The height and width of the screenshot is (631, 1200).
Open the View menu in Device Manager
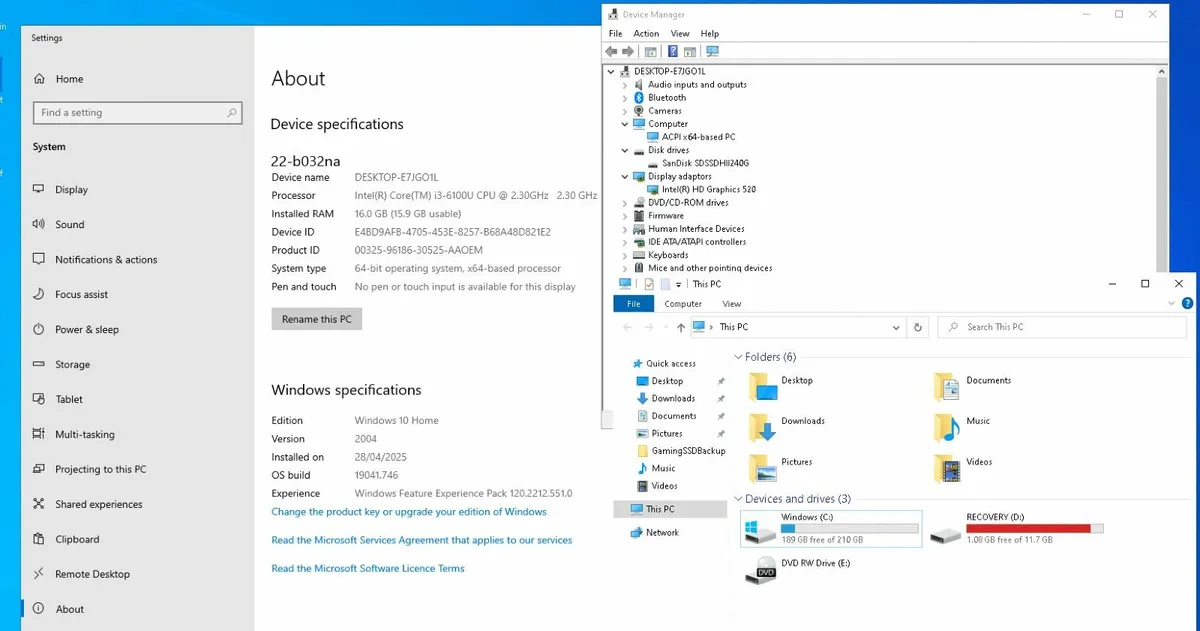[x=680, y=34]
